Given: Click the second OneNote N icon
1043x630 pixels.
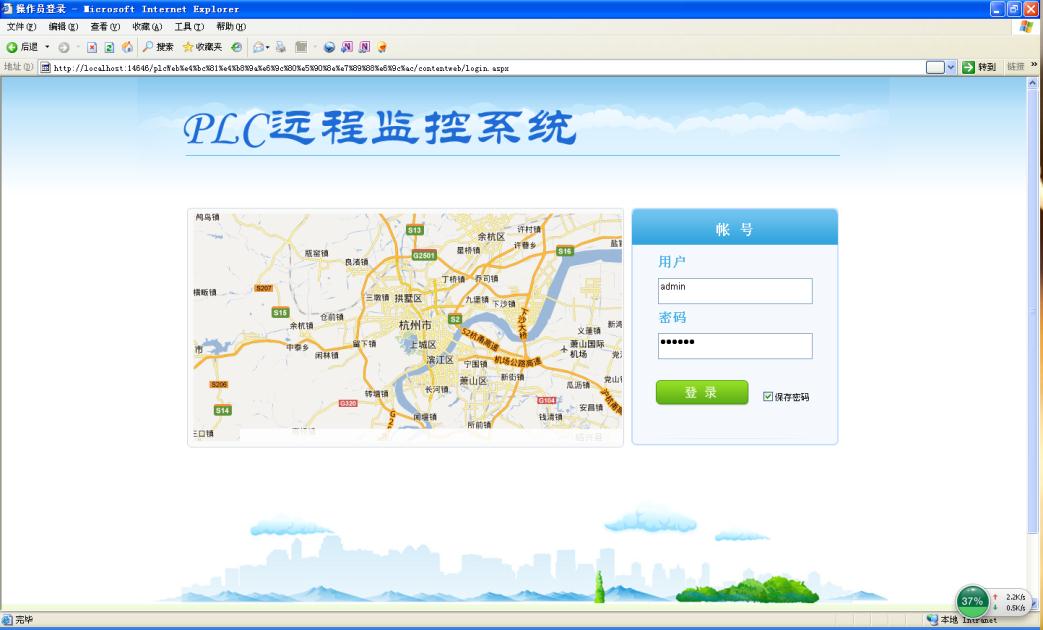Looking at the screenshot, I should pos(364,47).
